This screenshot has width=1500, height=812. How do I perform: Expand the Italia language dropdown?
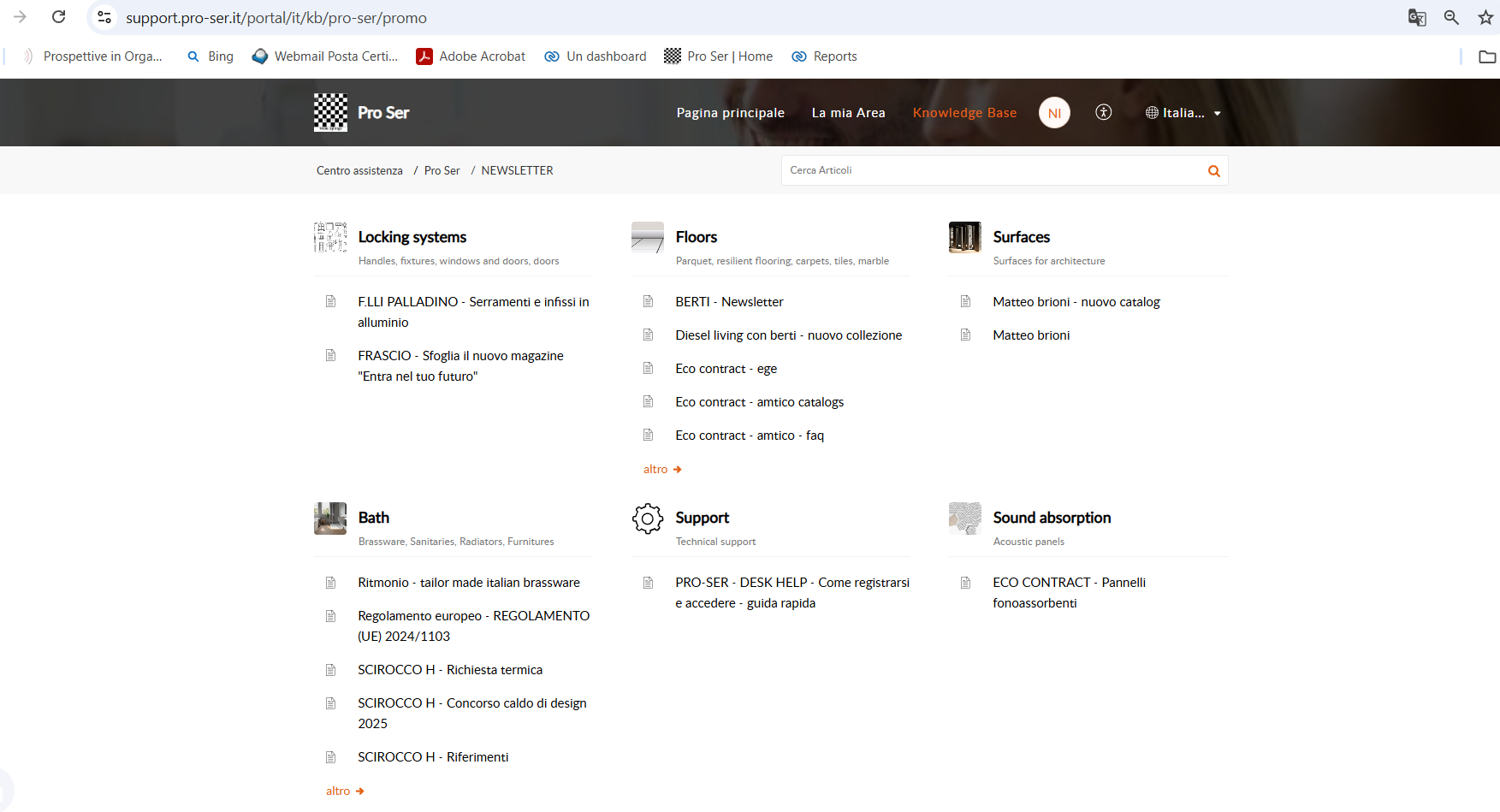click(x=1183, y=113)
